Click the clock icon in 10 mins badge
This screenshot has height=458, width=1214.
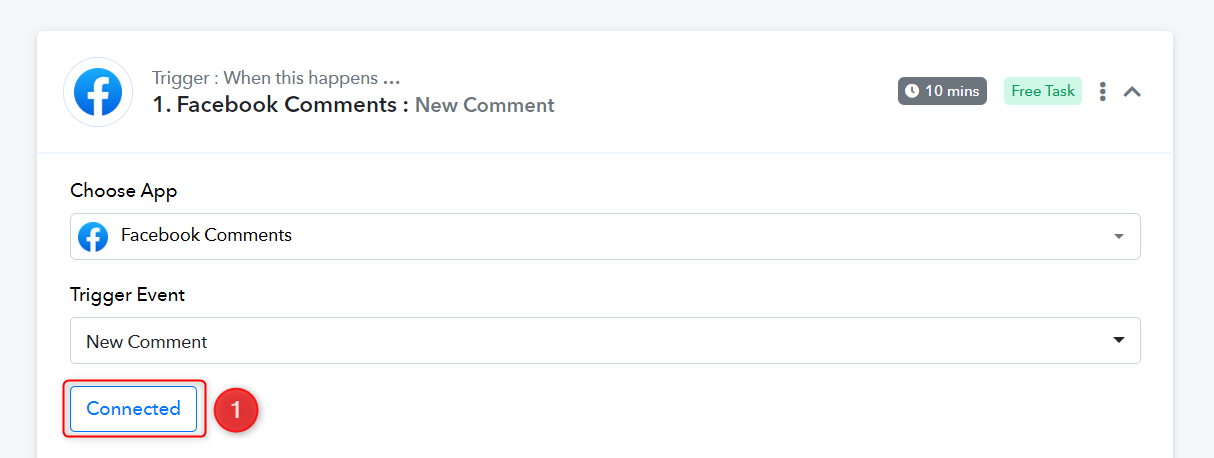coord(911,91)
